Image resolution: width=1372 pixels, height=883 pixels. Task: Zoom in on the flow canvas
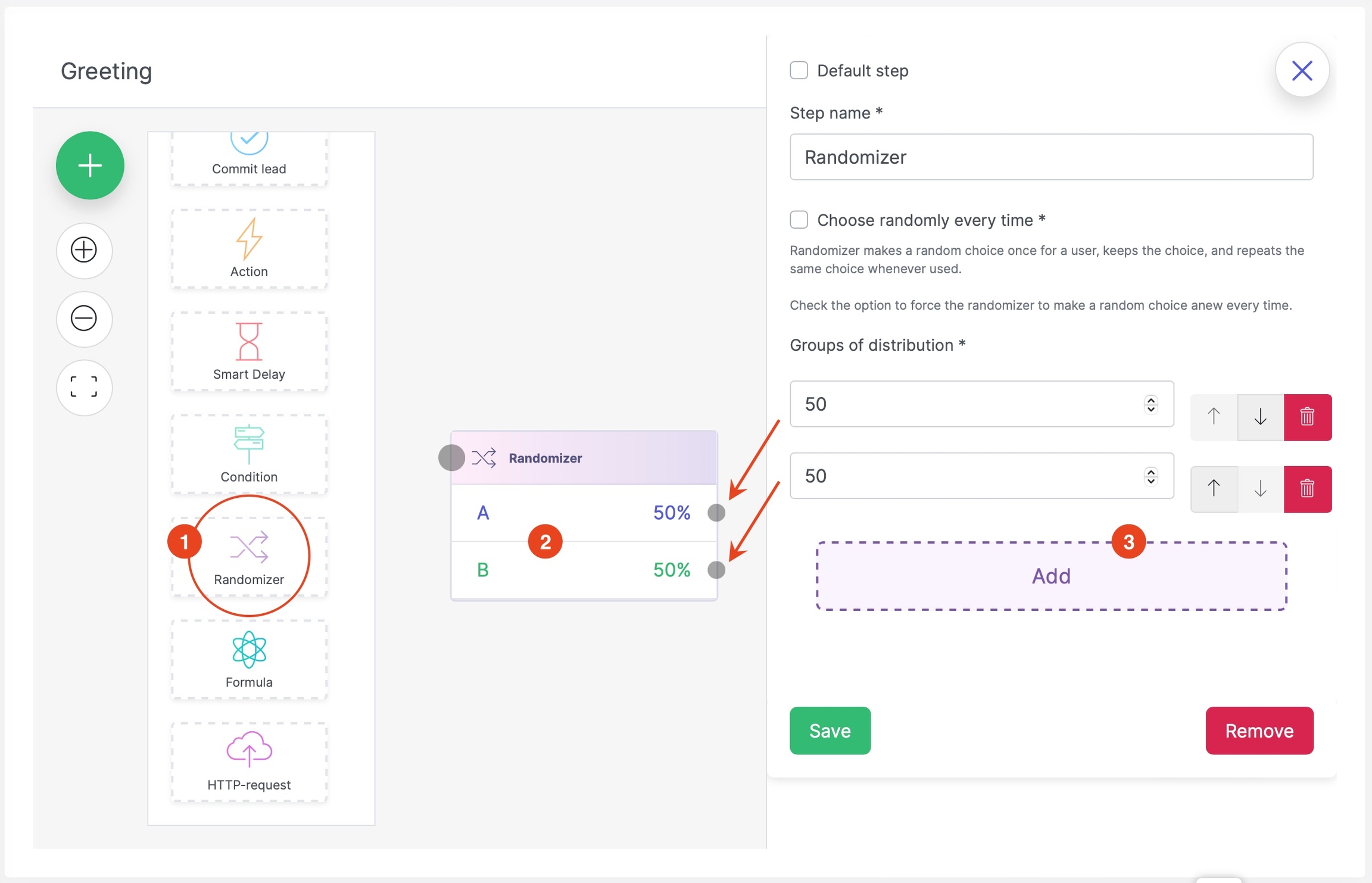84,250
